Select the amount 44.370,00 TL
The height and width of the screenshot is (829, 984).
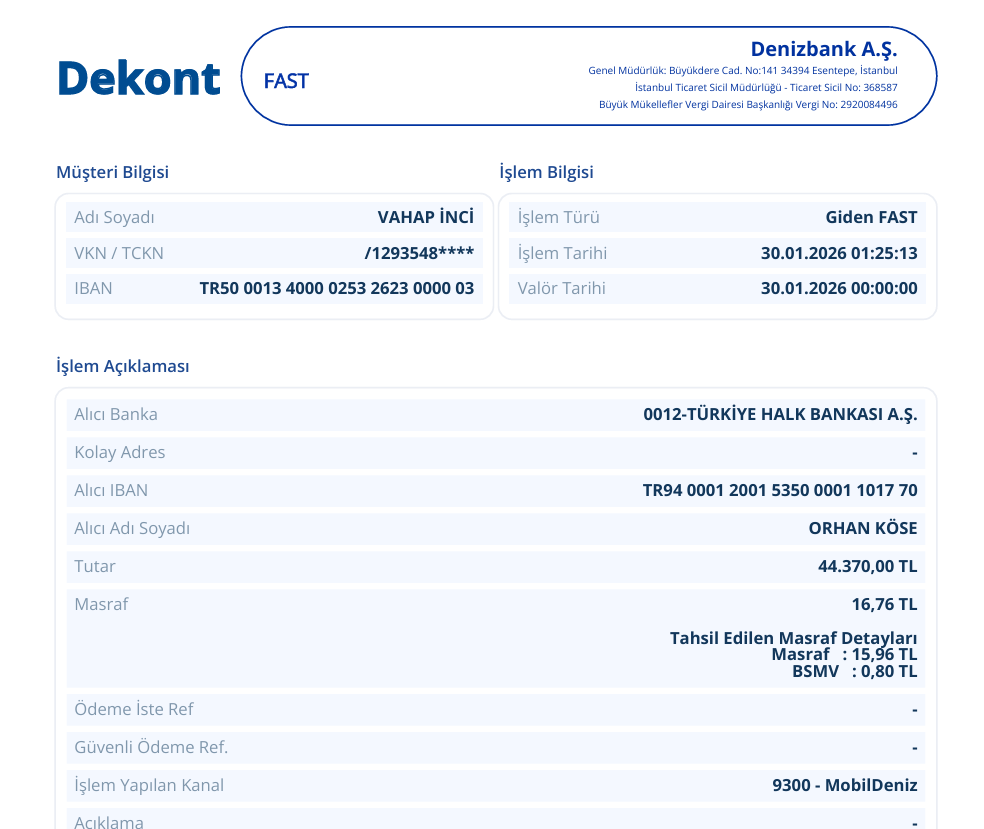pos(867,566)
